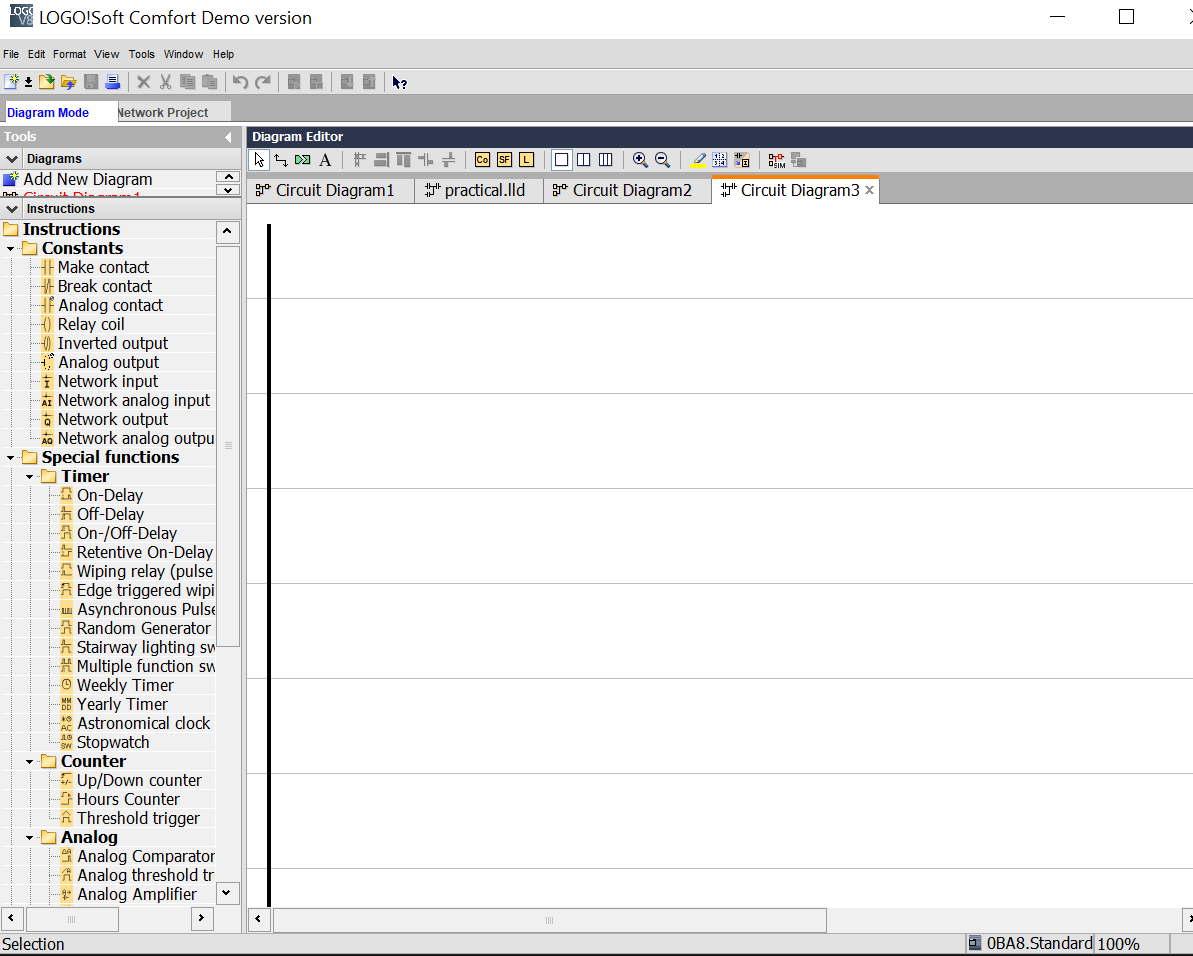Open the Special functions (SF) toolbar

[504, 160]
